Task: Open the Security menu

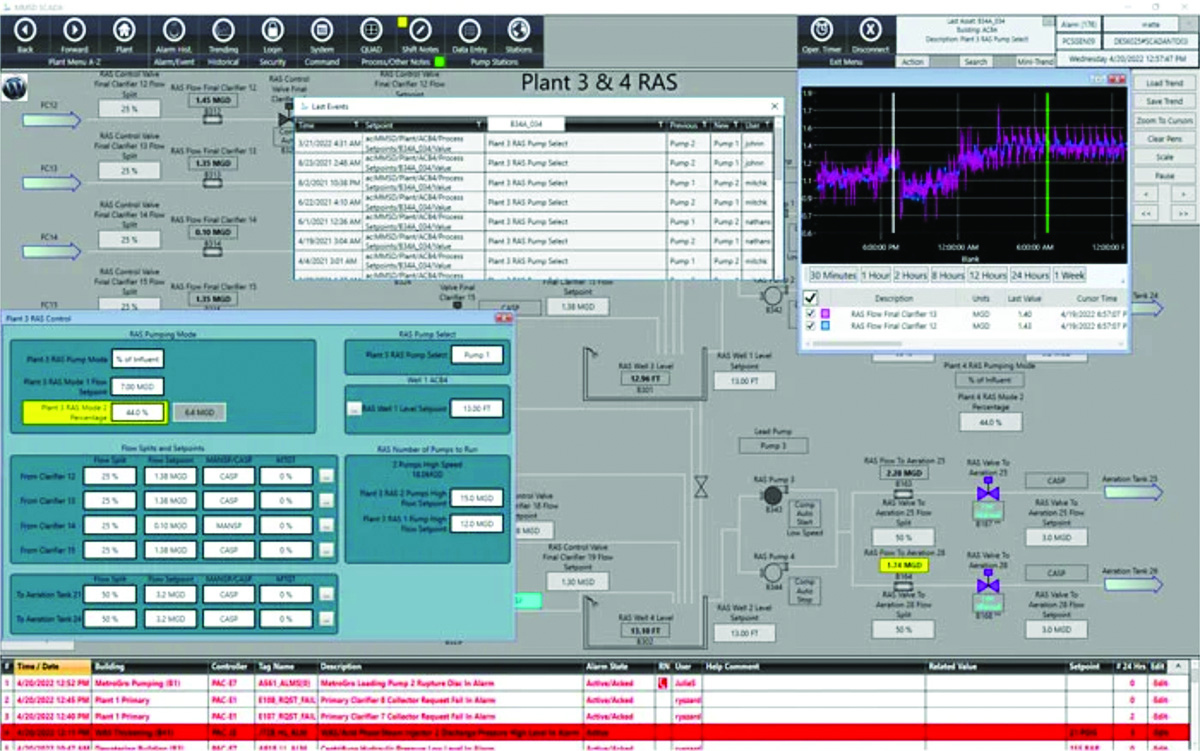Action: point(272,62)
